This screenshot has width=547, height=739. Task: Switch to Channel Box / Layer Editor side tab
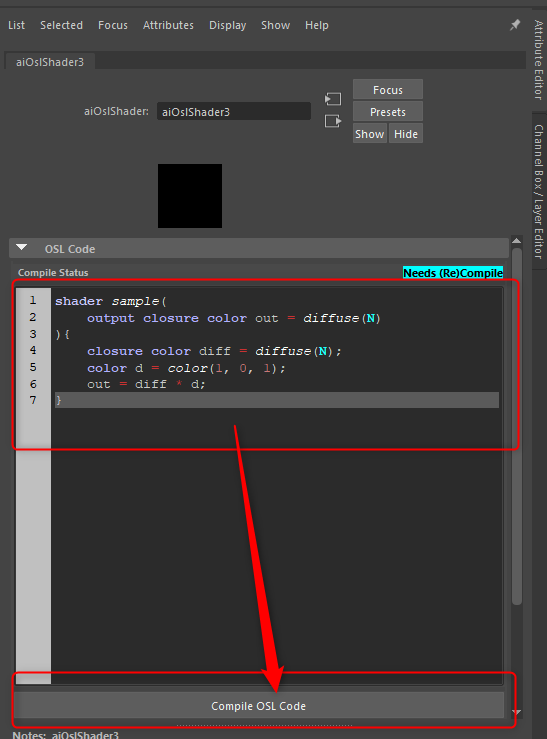(x=539, y=191)
